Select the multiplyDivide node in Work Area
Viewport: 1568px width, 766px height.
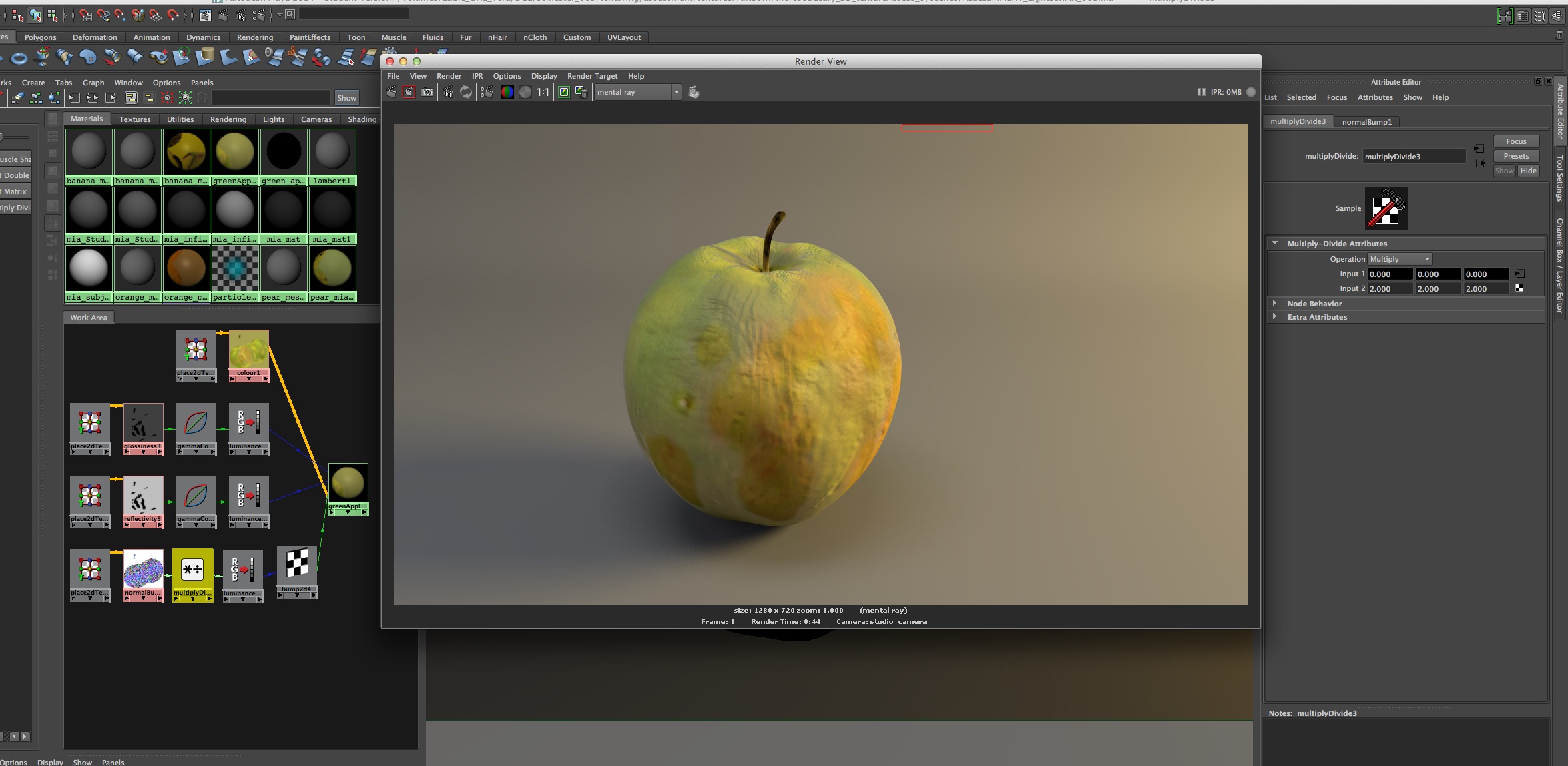click(192, 570)
